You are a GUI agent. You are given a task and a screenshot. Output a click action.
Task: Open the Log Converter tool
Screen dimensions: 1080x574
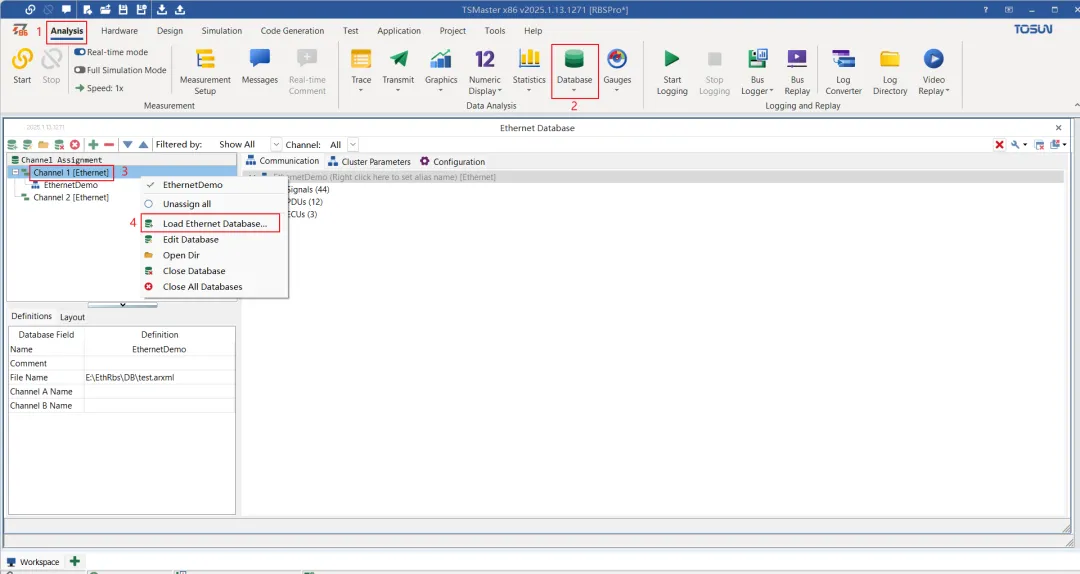coord(843,59)
